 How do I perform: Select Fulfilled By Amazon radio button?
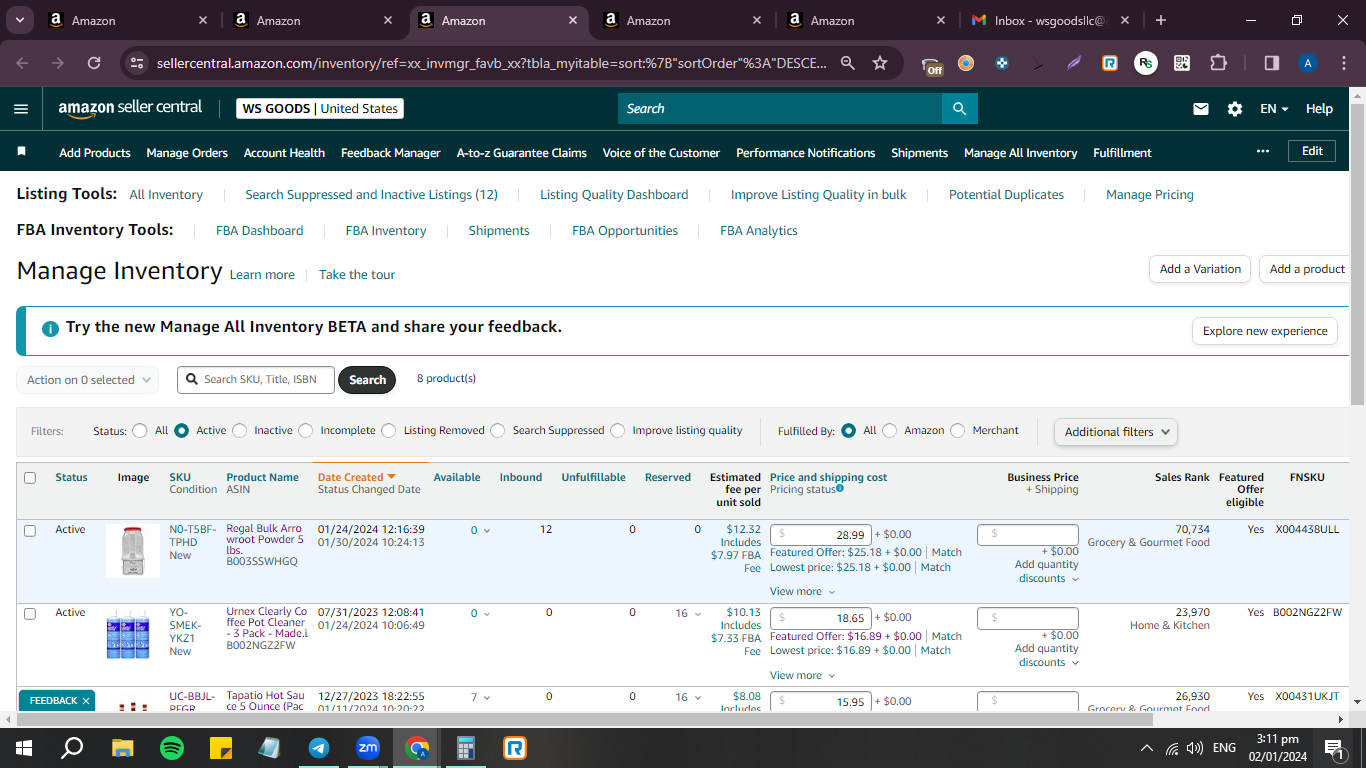click(889, 431)
